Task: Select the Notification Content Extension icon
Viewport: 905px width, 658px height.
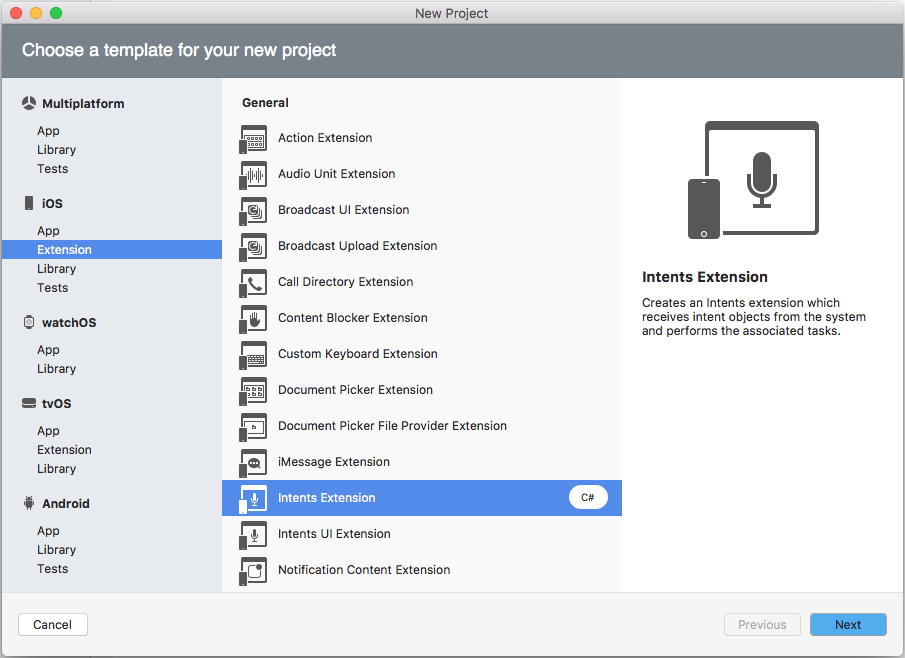Action: 254,571
